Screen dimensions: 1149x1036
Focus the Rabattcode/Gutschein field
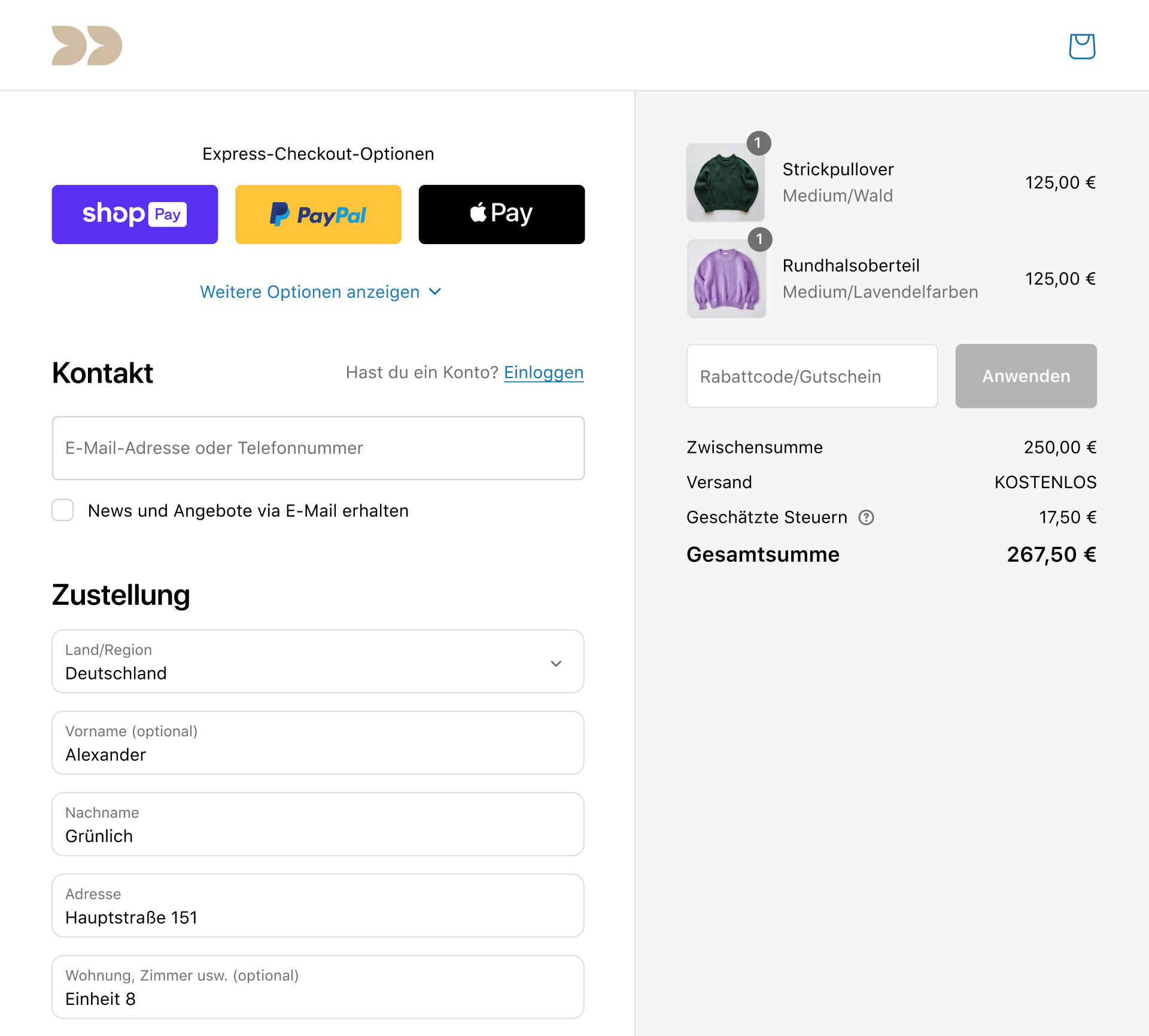tap(811, 376)
